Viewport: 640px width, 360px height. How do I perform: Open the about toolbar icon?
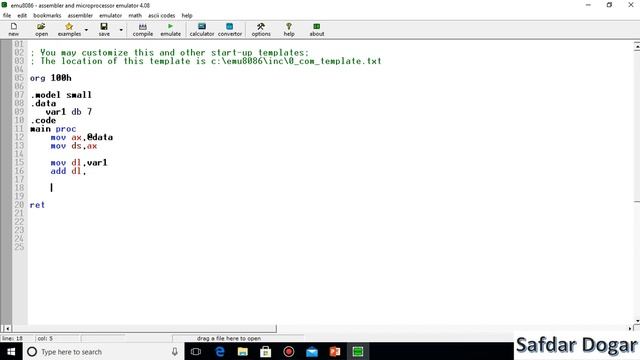click(x=317, y=30)
